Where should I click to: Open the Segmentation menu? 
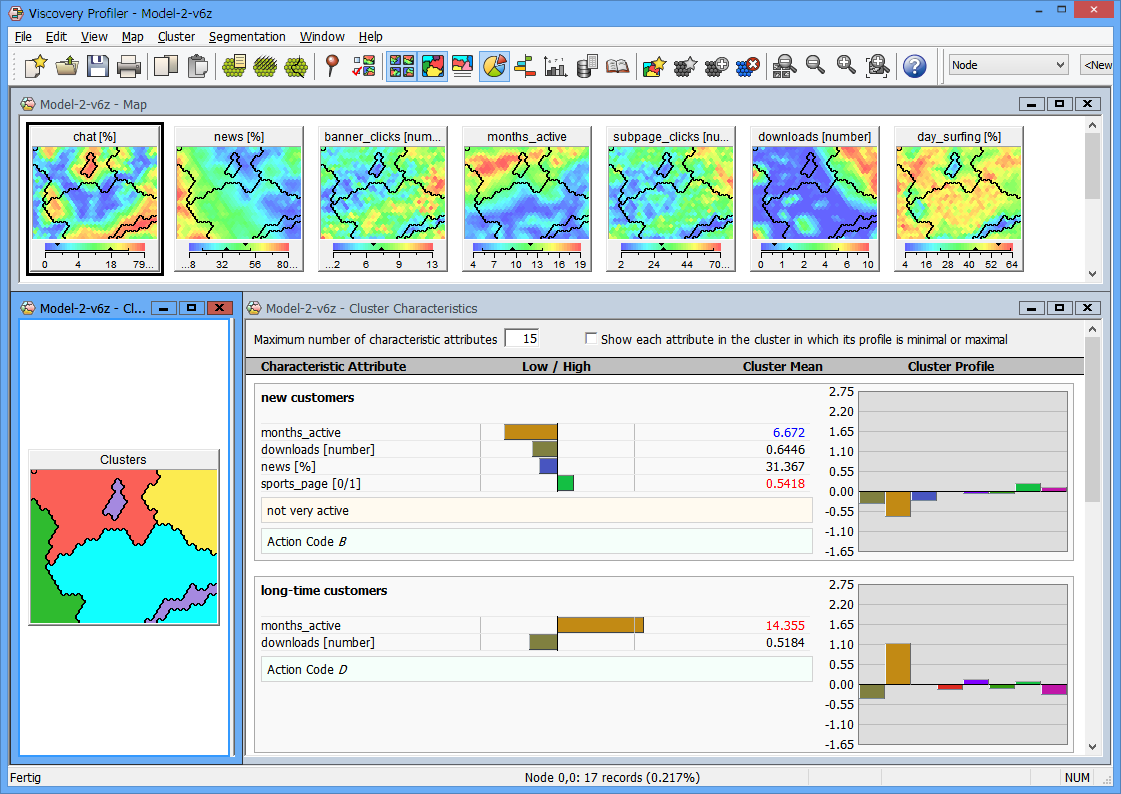247,37
